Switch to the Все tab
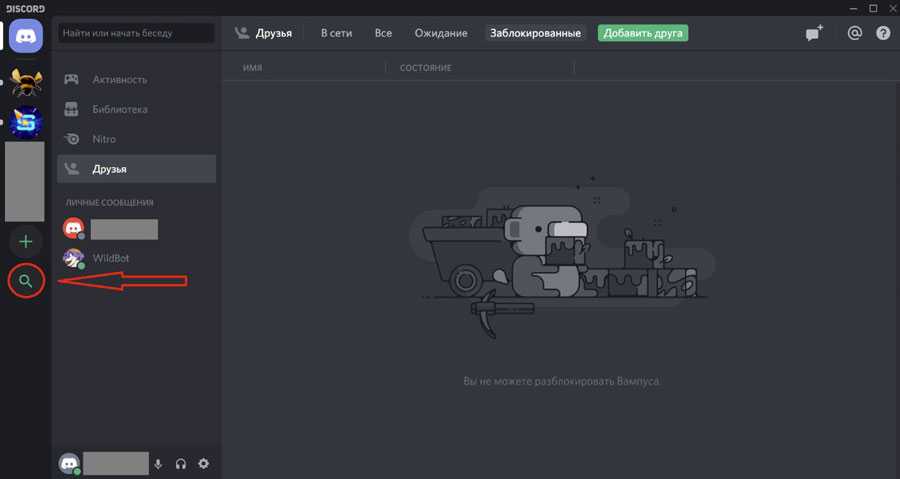The width and height of the screenshot is (900, 479). click(x=383, y=33)
